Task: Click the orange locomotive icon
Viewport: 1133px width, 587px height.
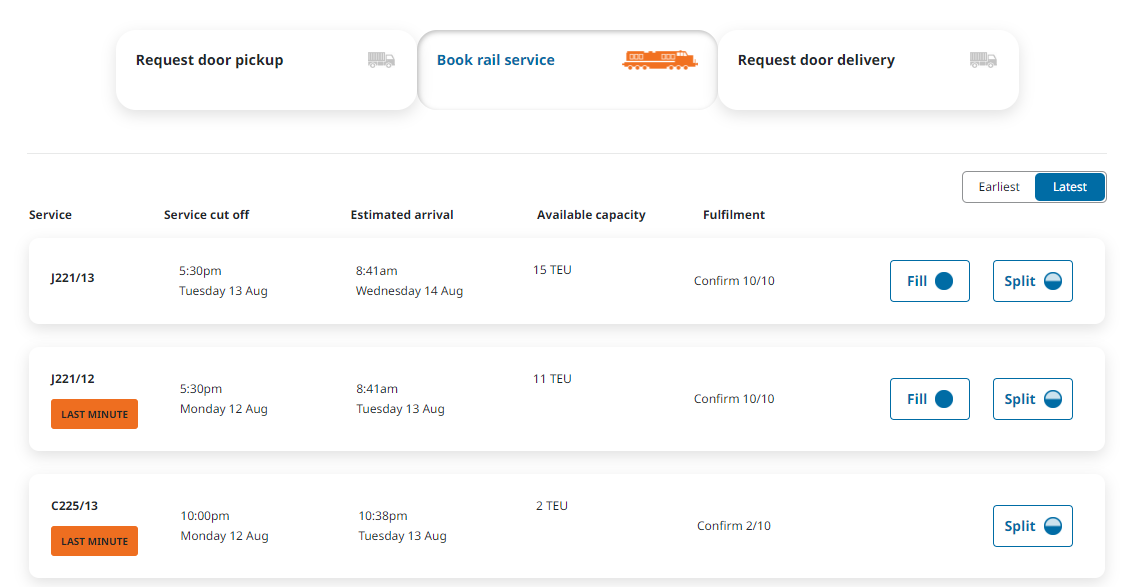Action: (x=659, y=60)
